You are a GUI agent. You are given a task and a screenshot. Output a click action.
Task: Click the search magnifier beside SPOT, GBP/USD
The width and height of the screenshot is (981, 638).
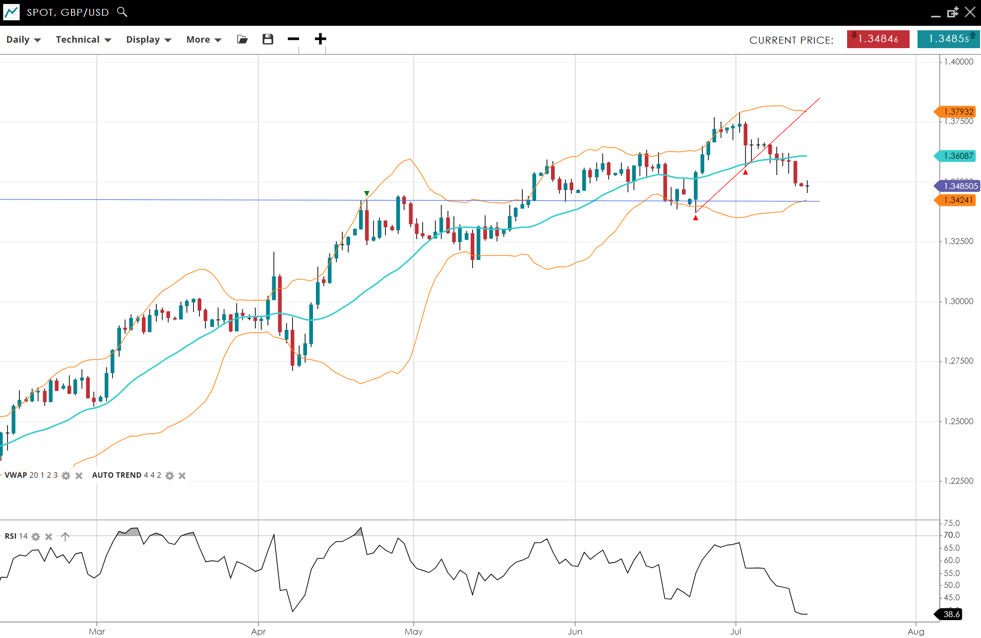pos(122,12)
